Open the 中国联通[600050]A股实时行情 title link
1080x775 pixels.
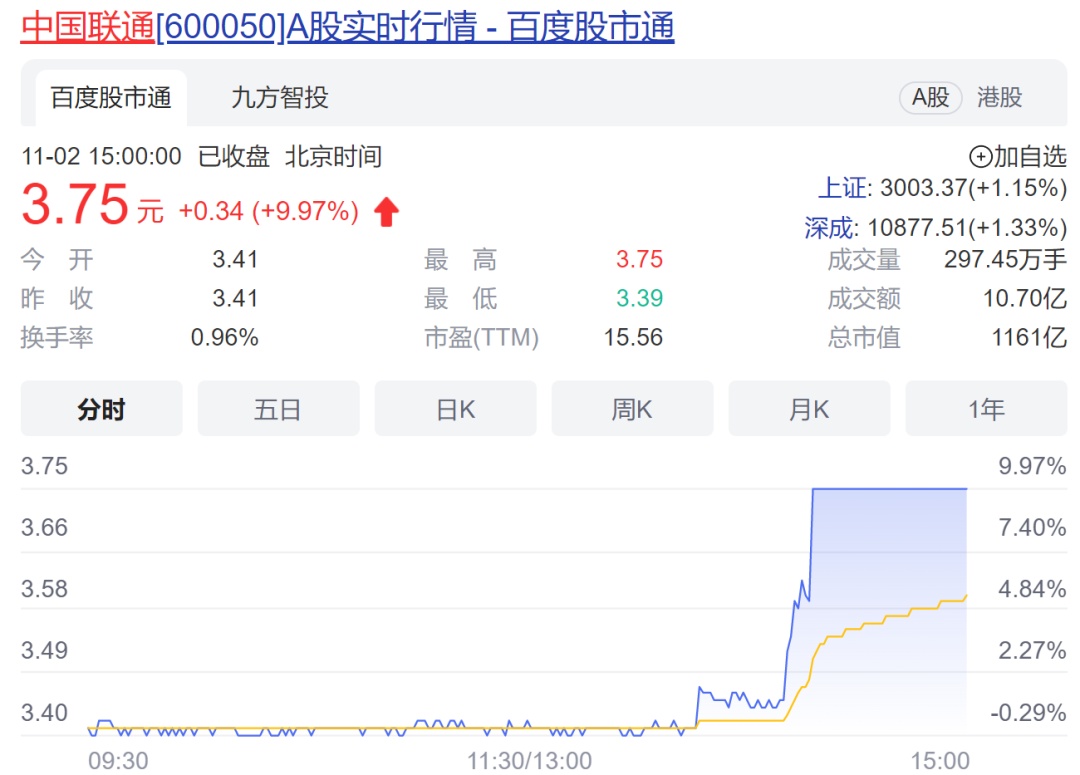(347, 28)
